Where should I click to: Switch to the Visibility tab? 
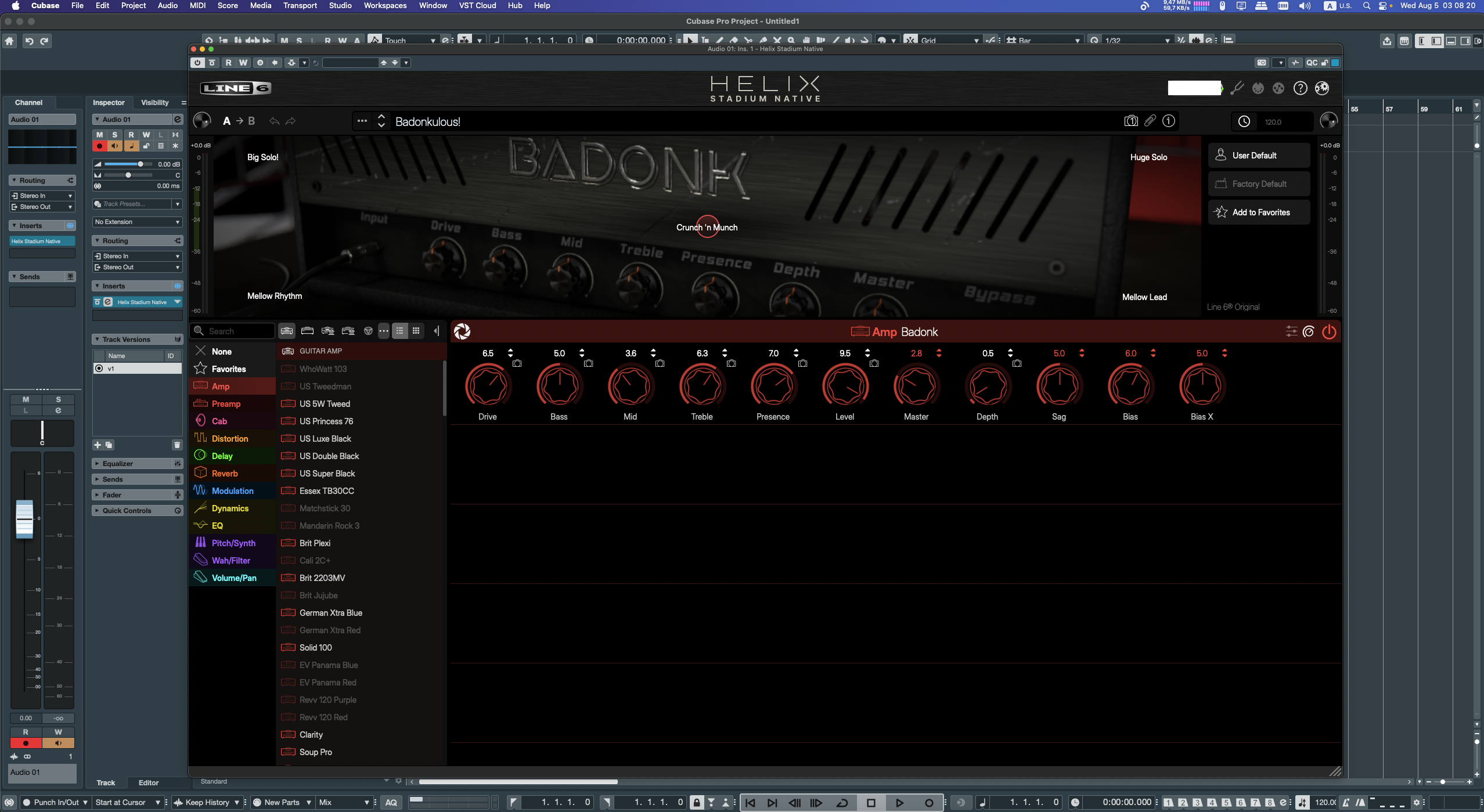pyautogui.click(x=154, y=103)
